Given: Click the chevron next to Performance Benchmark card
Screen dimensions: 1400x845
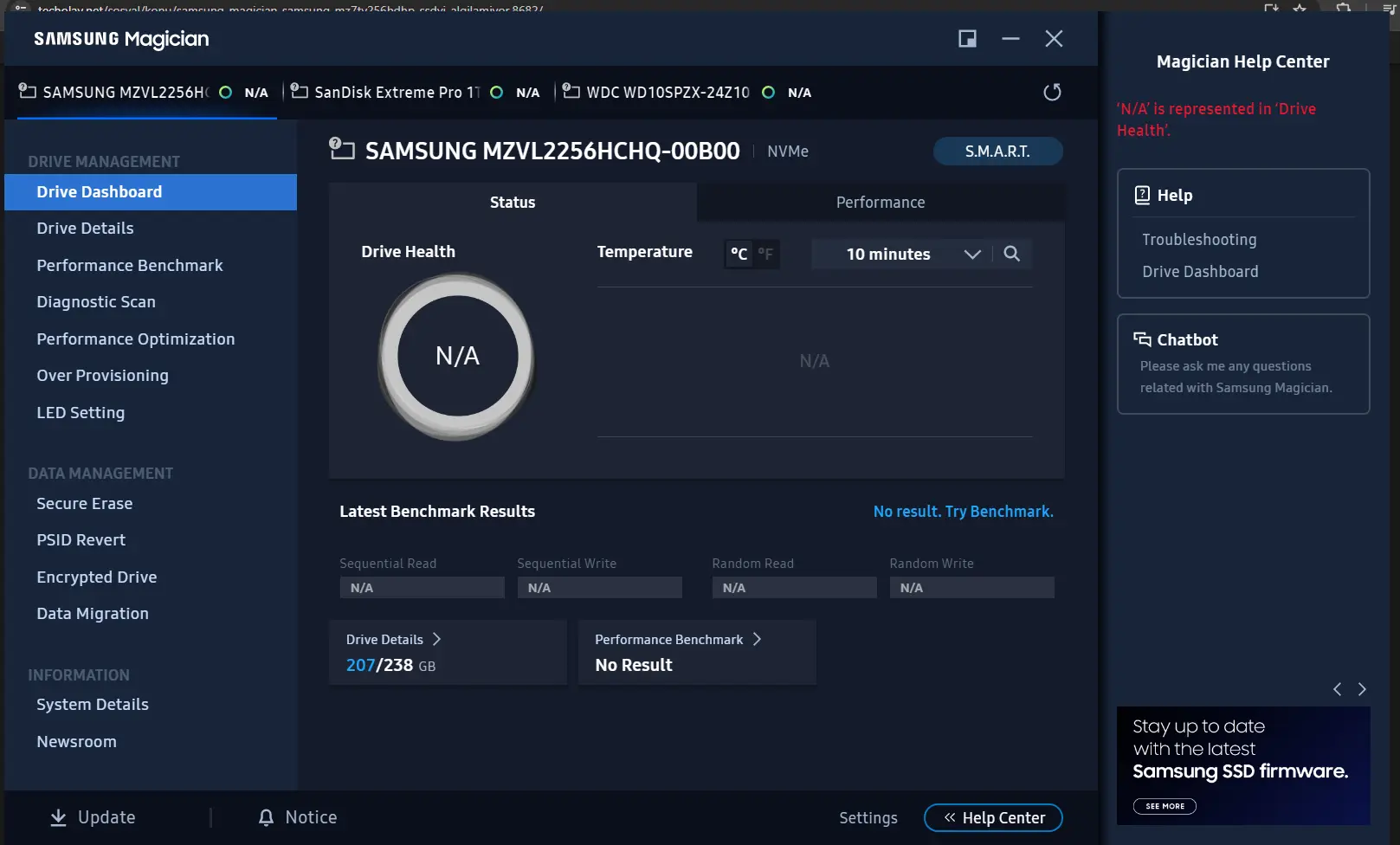Looking at the screenshot, I should (x=757, y=639).
